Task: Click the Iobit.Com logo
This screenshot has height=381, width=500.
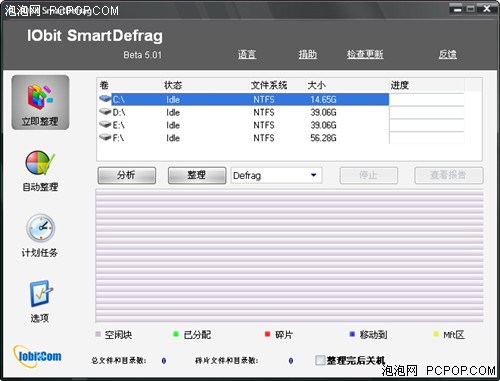Action: pyautogui.click(x=37, y=356)
